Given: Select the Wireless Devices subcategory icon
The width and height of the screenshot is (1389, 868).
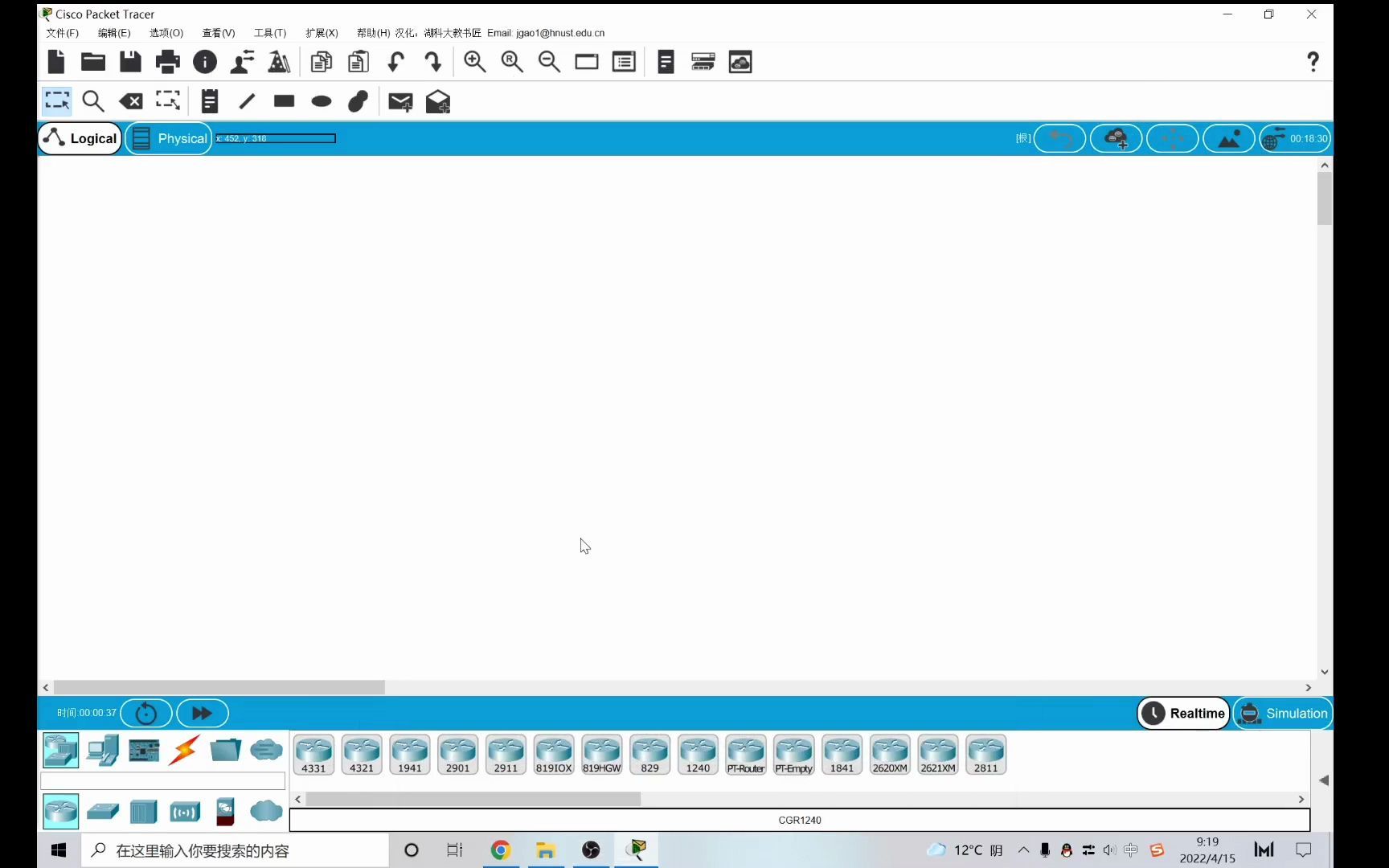Looking at the screenshot, I should [x=185, y=812].
